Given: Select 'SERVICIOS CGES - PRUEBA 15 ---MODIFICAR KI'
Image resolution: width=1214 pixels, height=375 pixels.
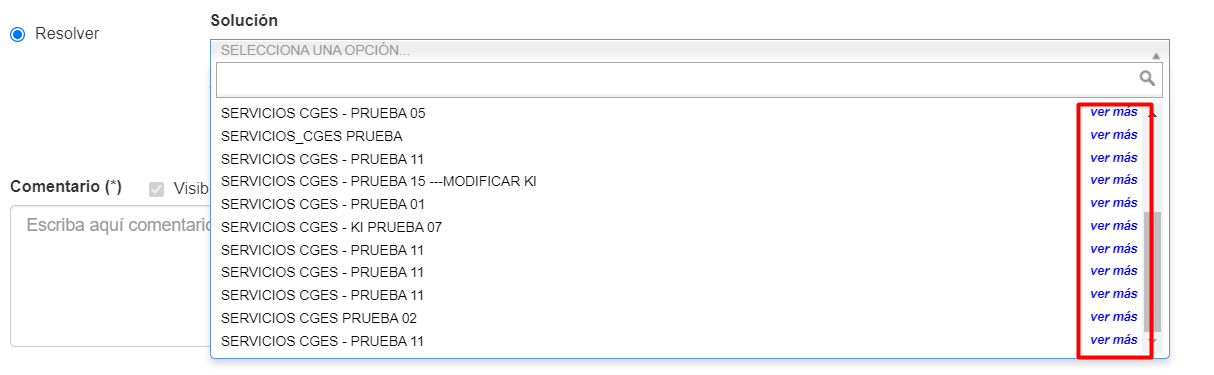Looking at the screenshot, I should [378, 181].
